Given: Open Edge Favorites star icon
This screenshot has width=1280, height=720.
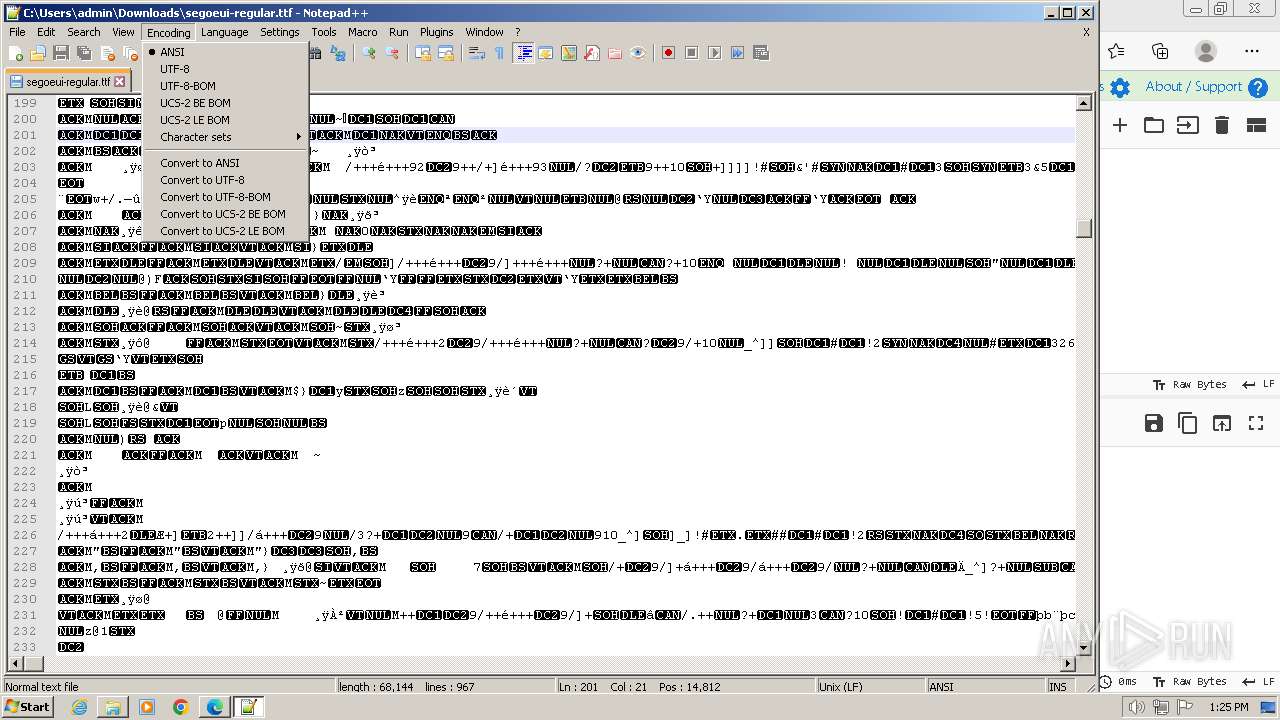Looking at the screenshot, I should point(1117,51).
